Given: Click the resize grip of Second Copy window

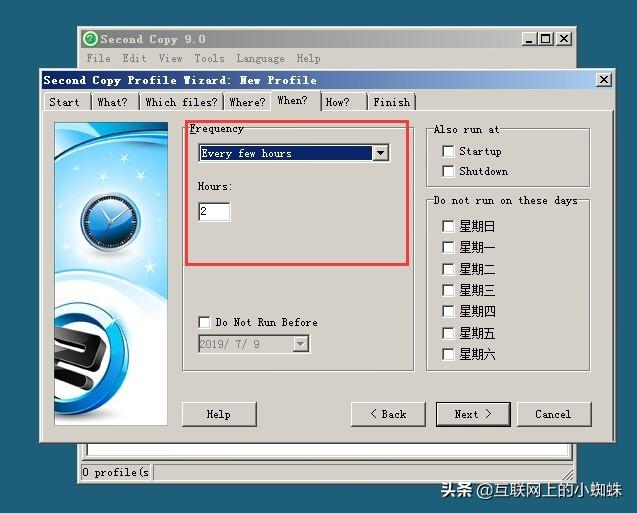Looking at the screenshot, I should pos(568,475).
